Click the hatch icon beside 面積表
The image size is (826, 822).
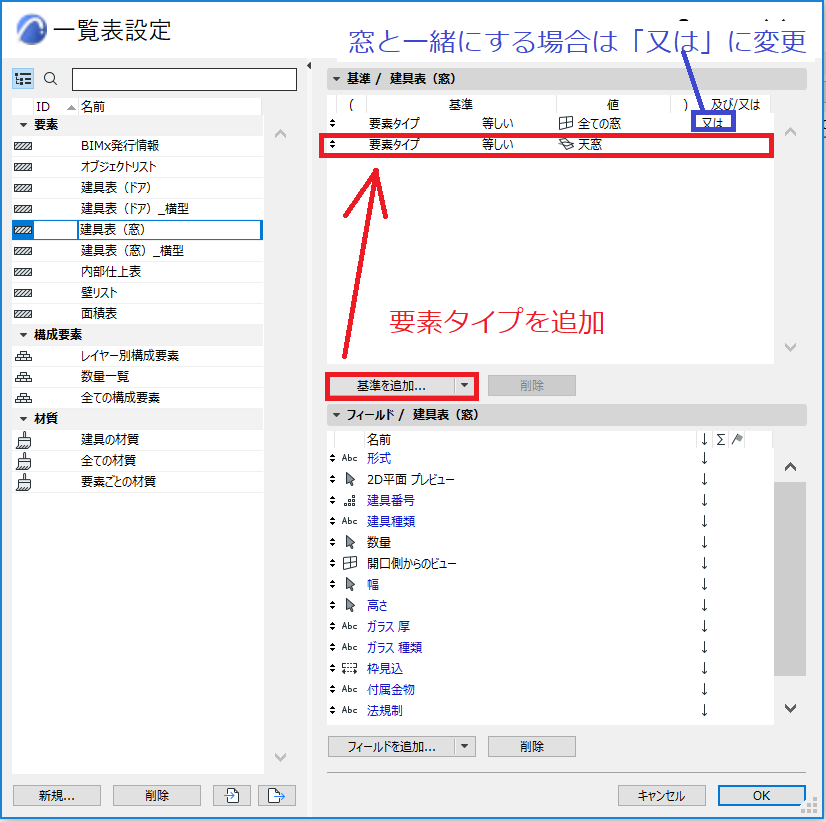23,314
